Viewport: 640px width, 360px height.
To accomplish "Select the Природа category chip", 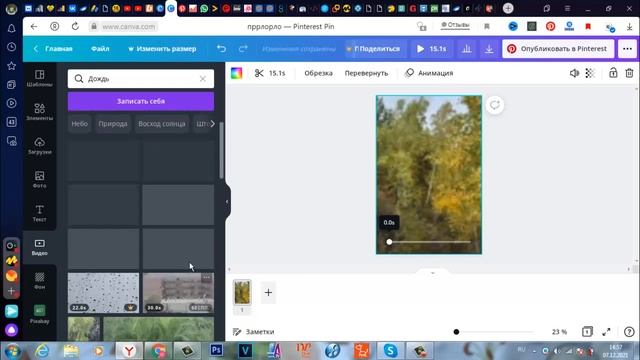I will click(x=113, y=124).
